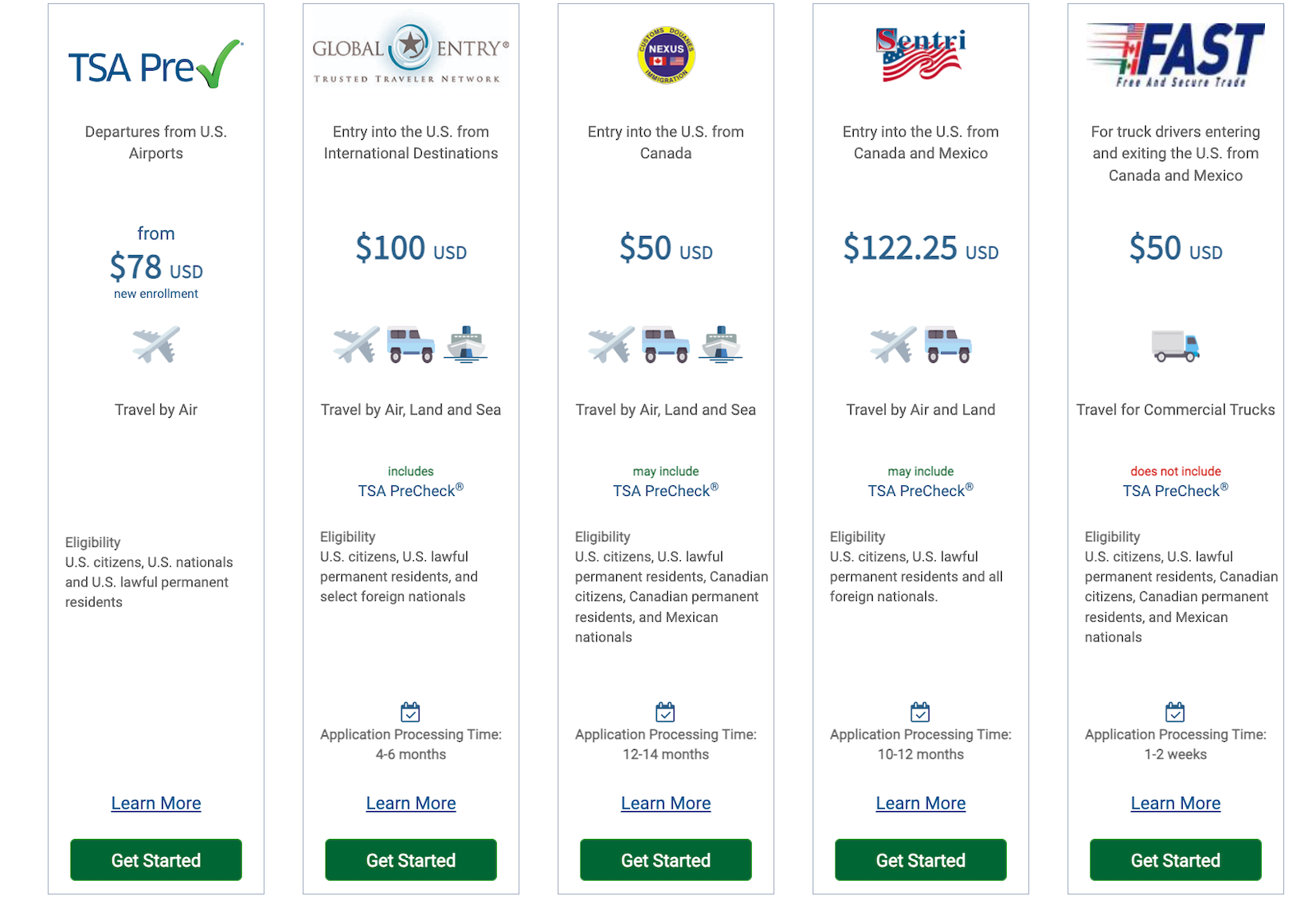Viewport: 1316px width, 908px height.
Task: Click the $122.25 USD Sentri price
Action: 920,248
